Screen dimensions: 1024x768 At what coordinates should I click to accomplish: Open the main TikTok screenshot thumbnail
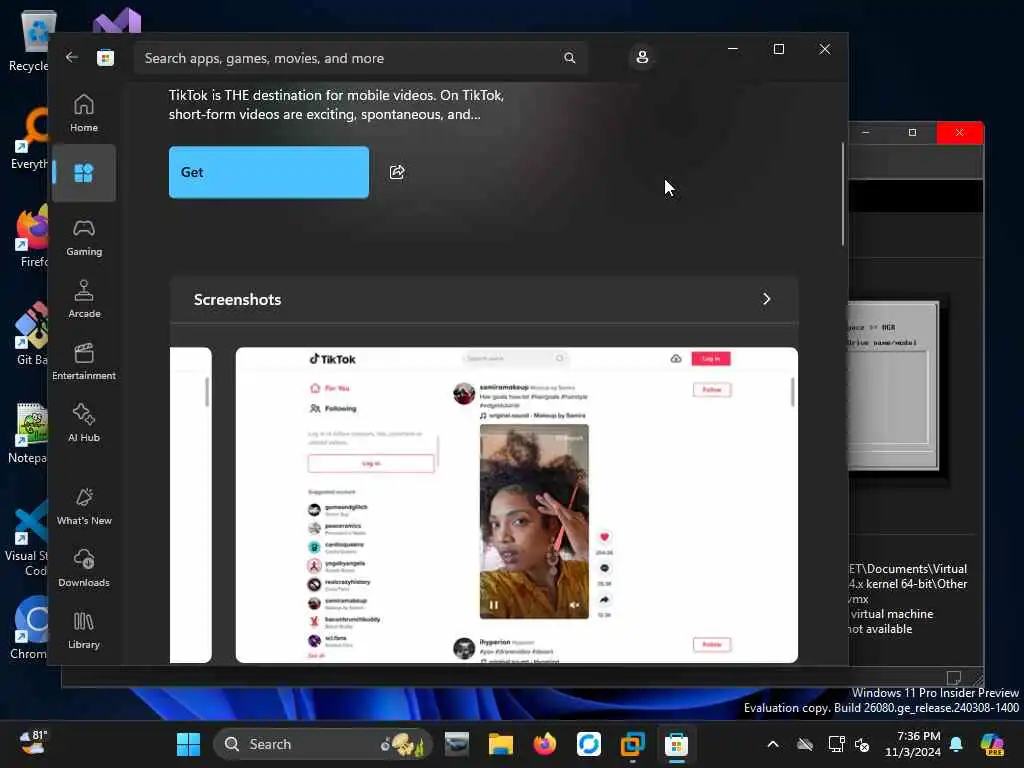517,505
